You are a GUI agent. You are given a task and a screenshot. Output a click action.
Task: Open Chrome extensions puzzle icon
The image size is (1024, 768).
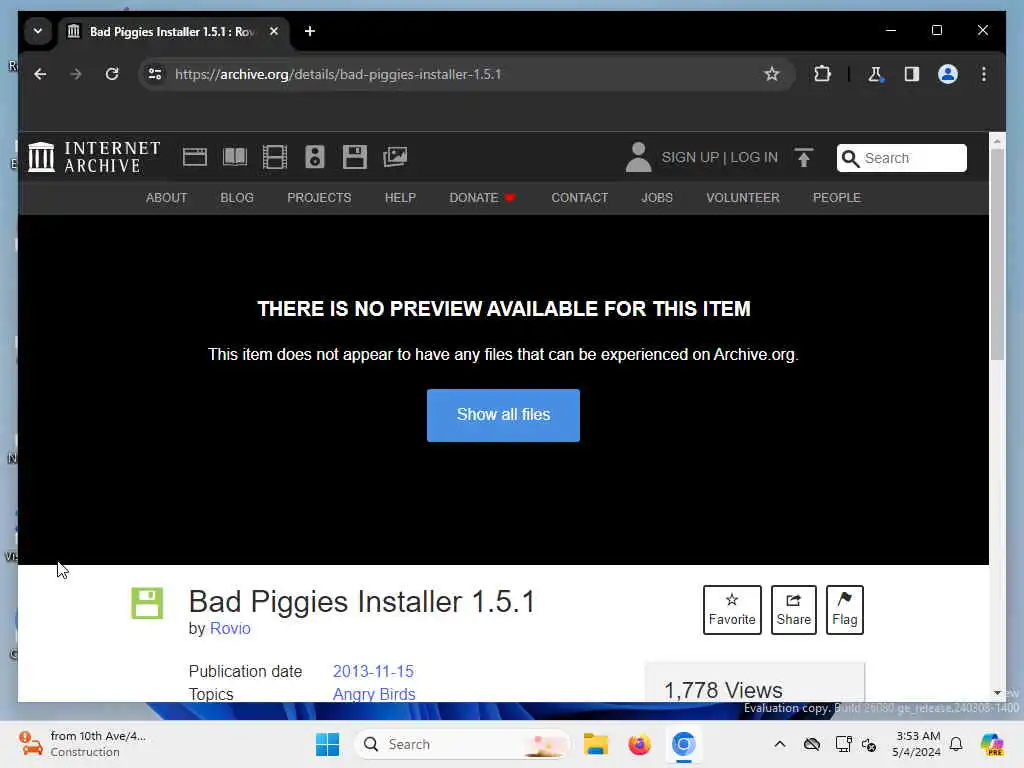coord(822,74)
